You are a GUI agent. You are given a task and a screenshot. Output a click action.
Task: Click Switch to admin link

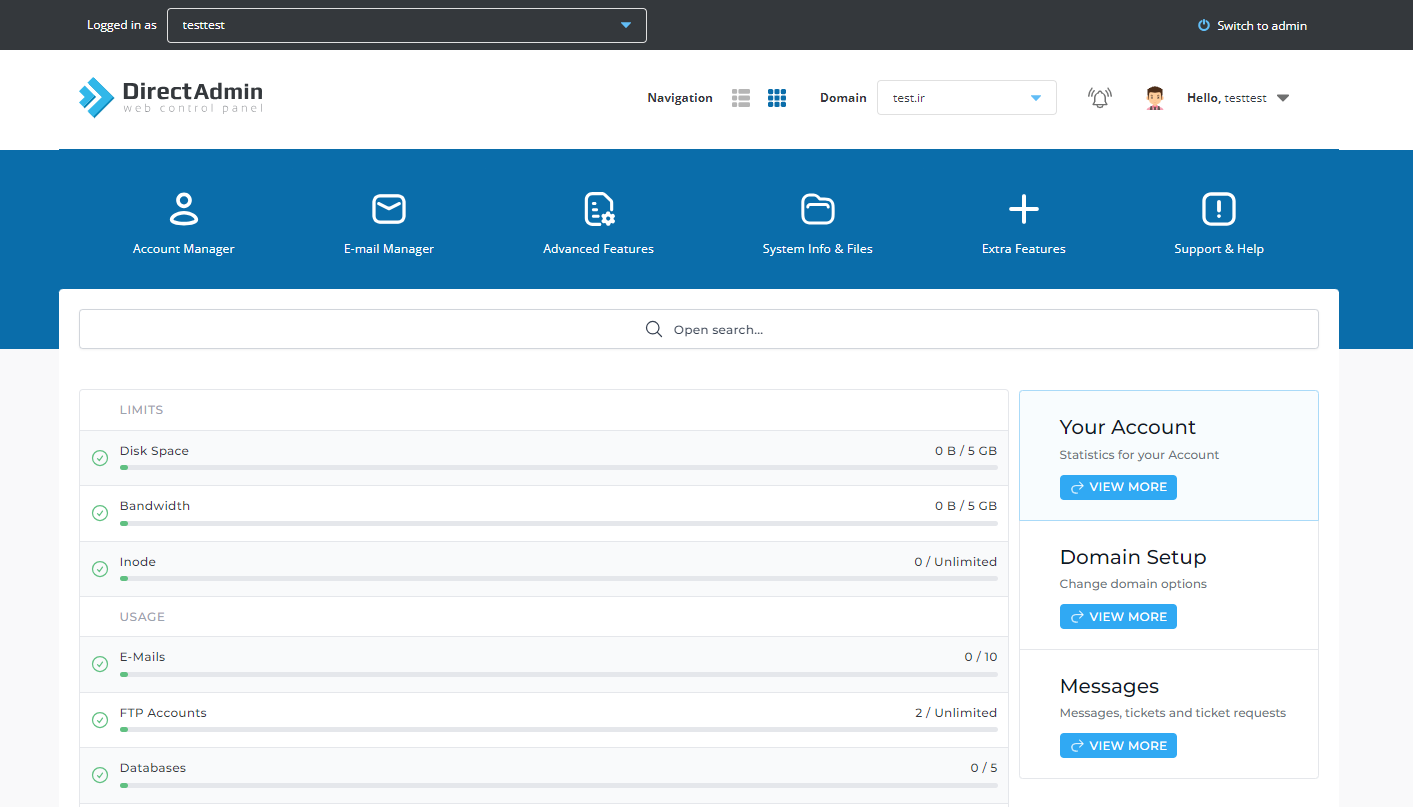click(1252, 26)
